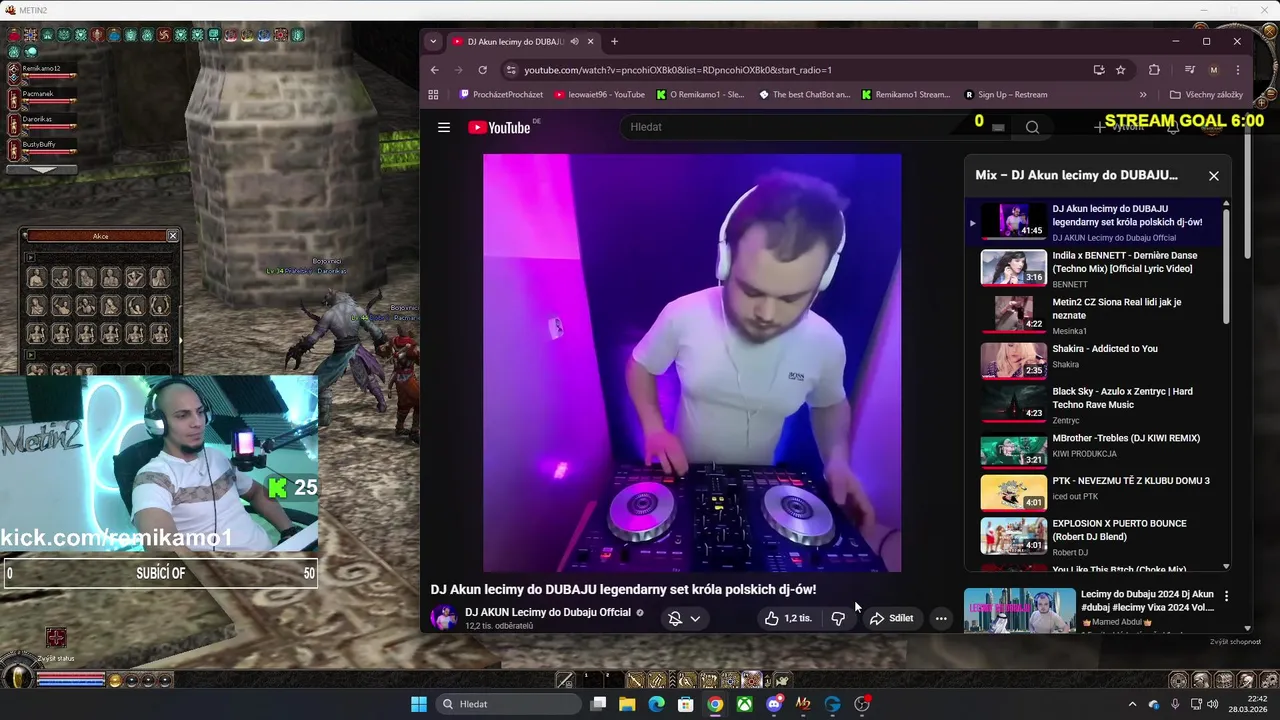1280x720 pixels.
Task: Open the O Remikamo1 bookmark
Action: [700, 95]
